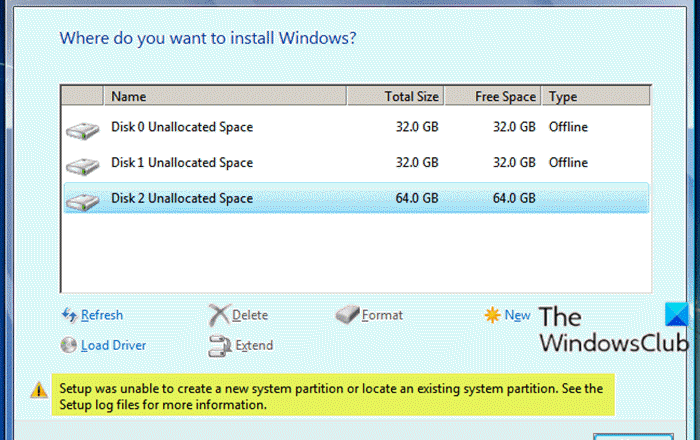Click the setup partition warning message

tap(333, 396)
